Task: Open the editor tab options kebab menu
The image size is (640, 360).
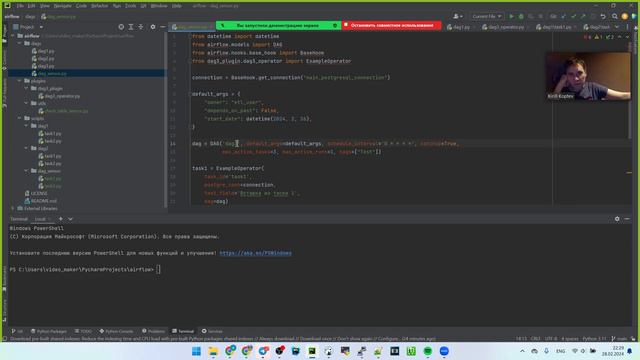Action: pyautogui.click(x=627, y=27)
